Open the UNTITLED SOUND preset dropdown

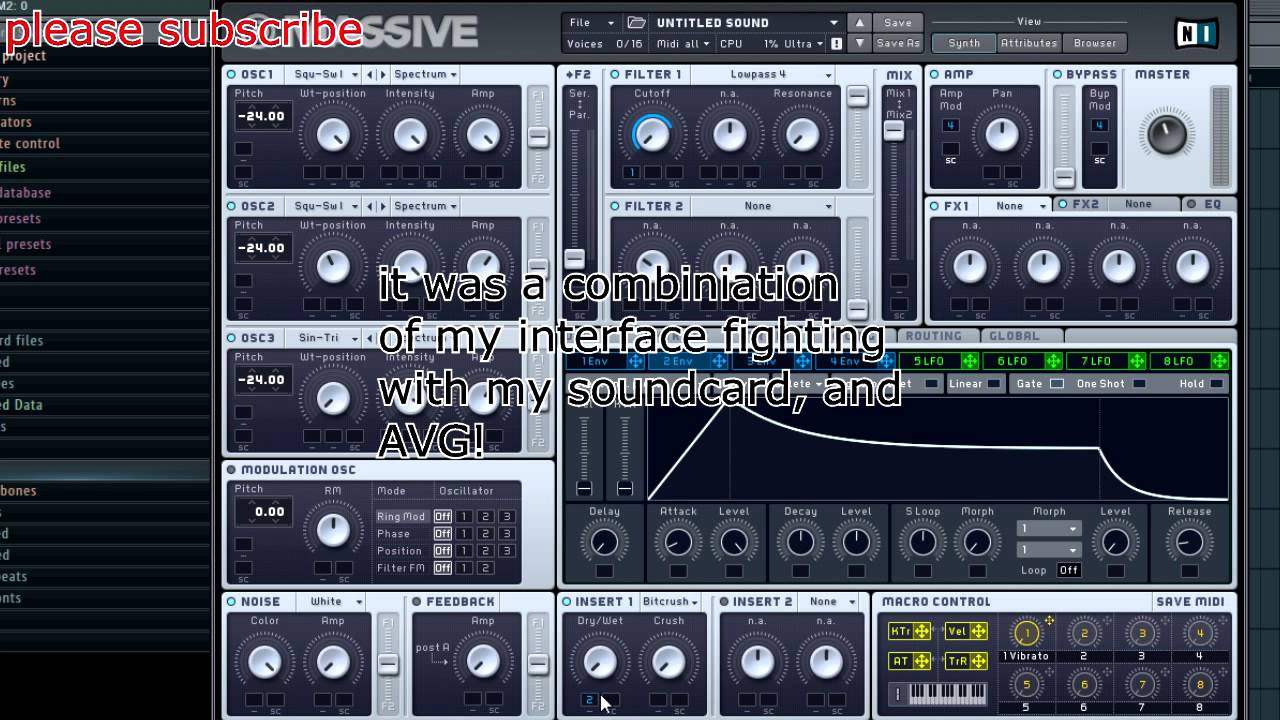click(747, 22)
